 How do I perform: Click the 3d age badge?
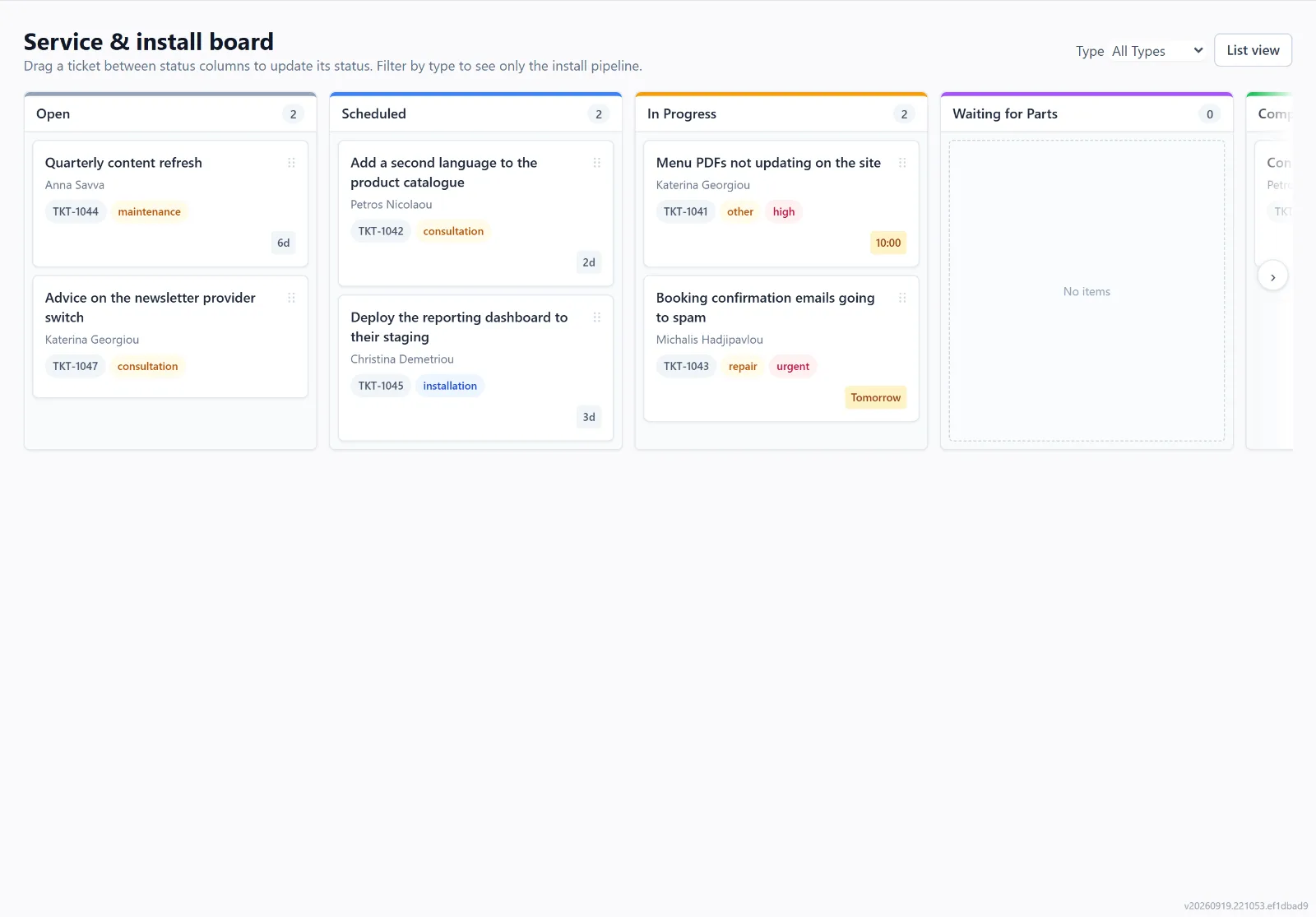pyautogui.click(x=589, y=417)
